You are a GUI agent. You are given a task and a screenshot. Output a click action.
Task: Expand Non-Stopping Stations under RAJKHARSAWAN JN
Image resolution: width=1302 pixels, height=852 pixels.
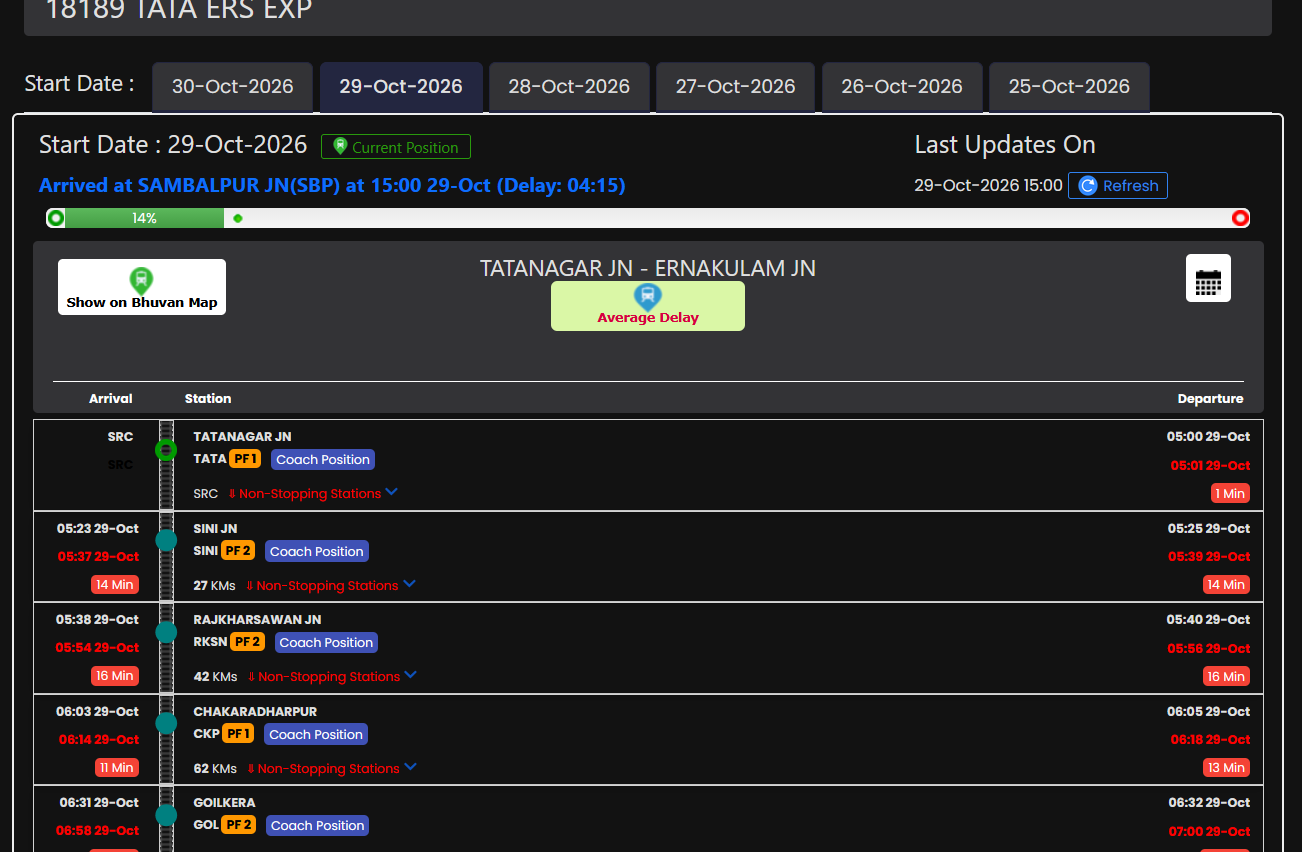click(x=332, y=677)
